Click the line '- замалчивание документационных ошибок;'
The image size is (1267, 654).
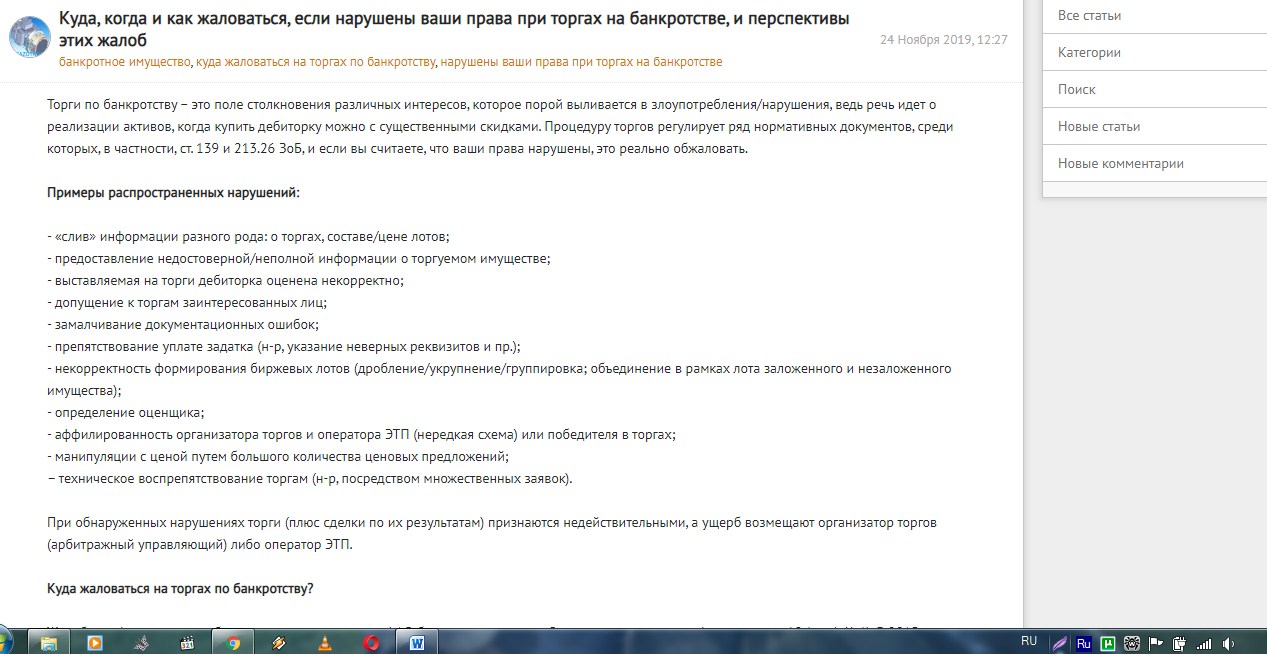[183, 325]
